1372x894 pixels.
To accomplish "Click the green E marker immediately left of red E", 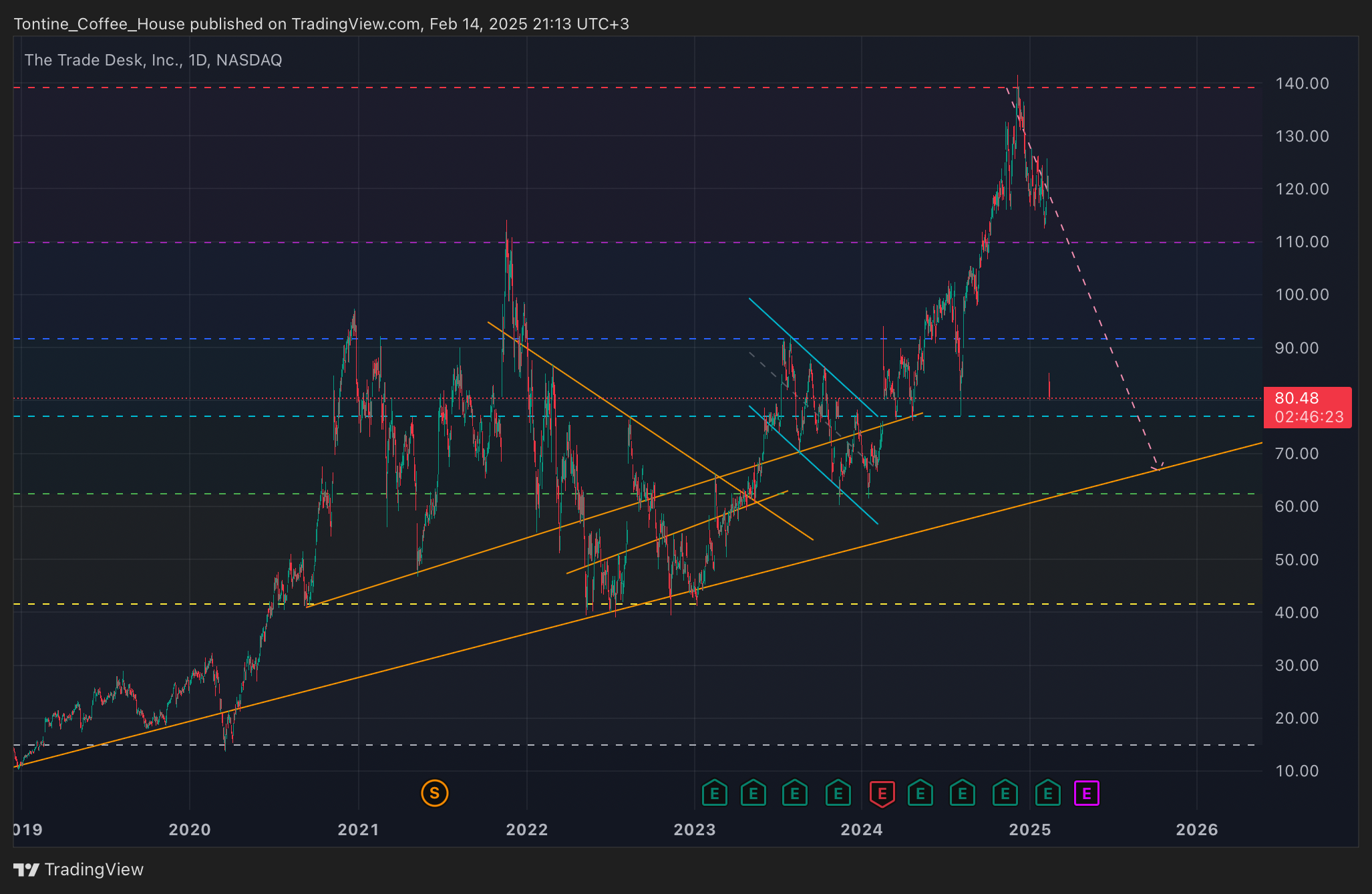I will [838, 794].
